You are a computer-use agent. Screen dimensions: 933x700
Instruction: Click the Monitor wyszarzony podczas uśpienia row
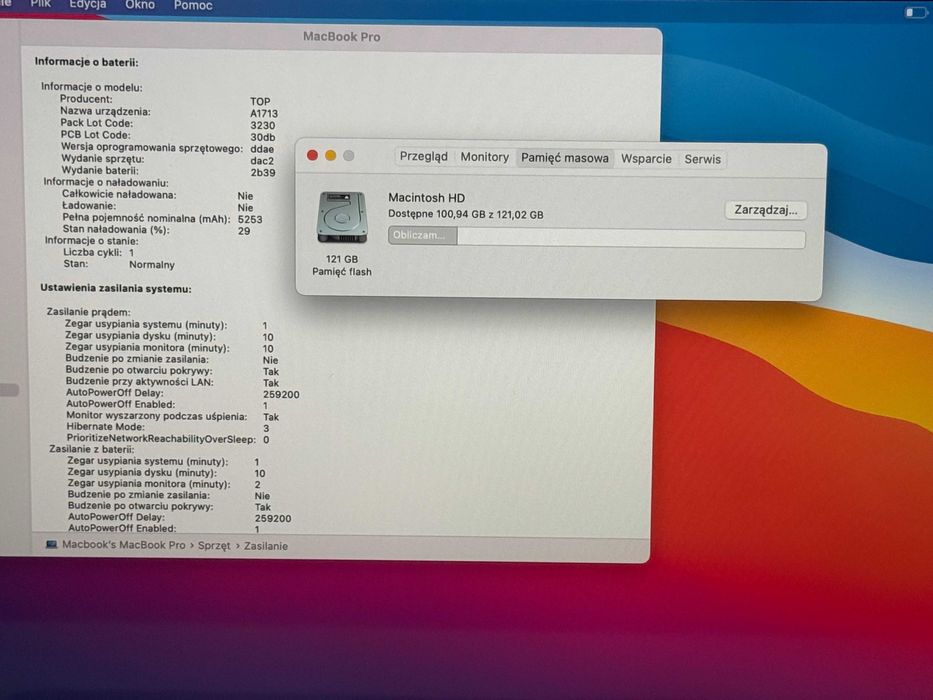click(173, 416)
